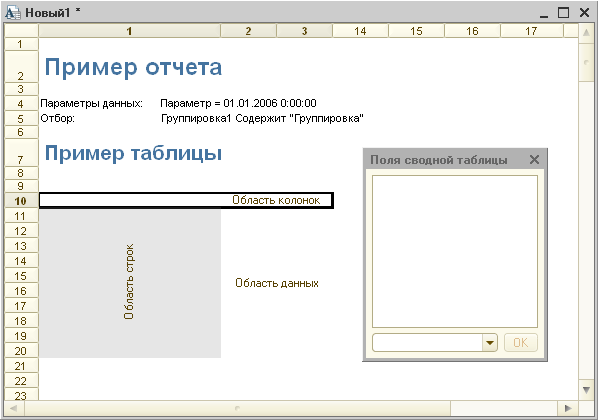
Task: Click the Пример таблицы heading
Action: [x=133, y=153]
